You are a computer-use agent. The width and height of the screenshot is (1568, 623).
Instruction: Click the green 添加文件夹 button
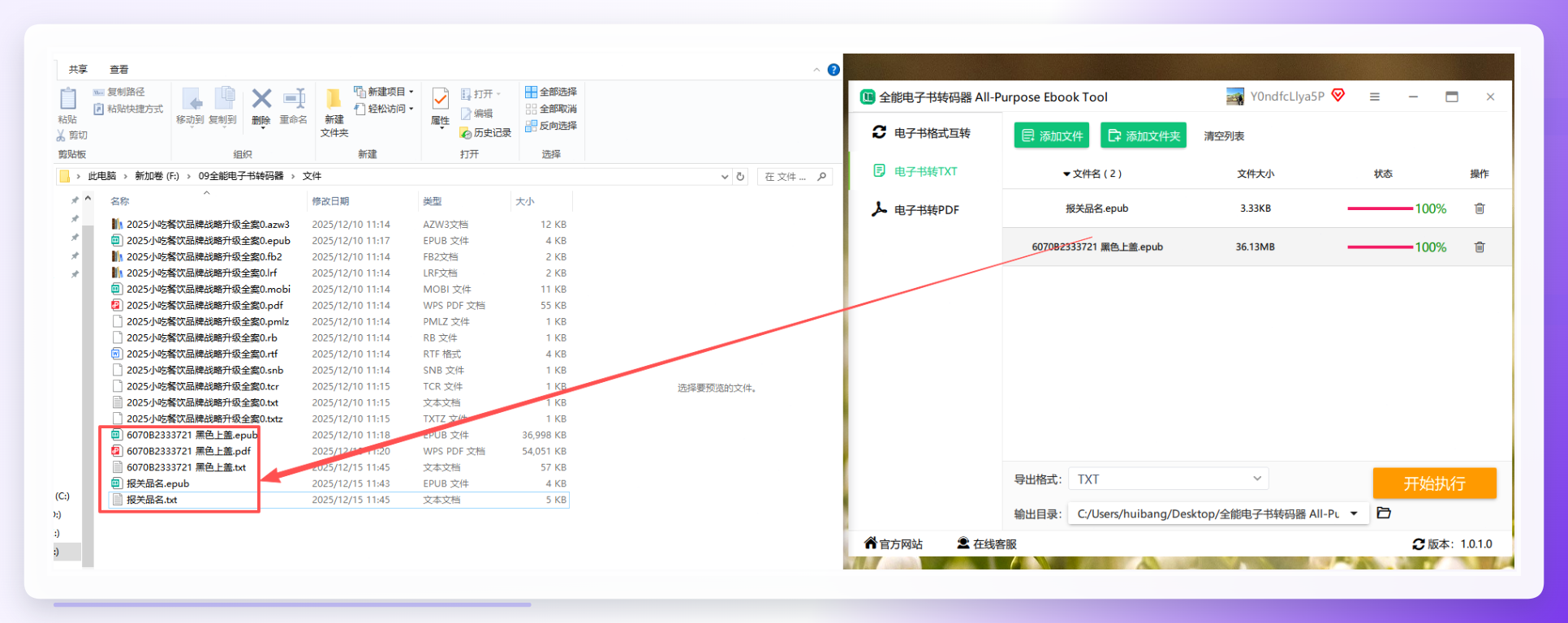point(1144,135)
